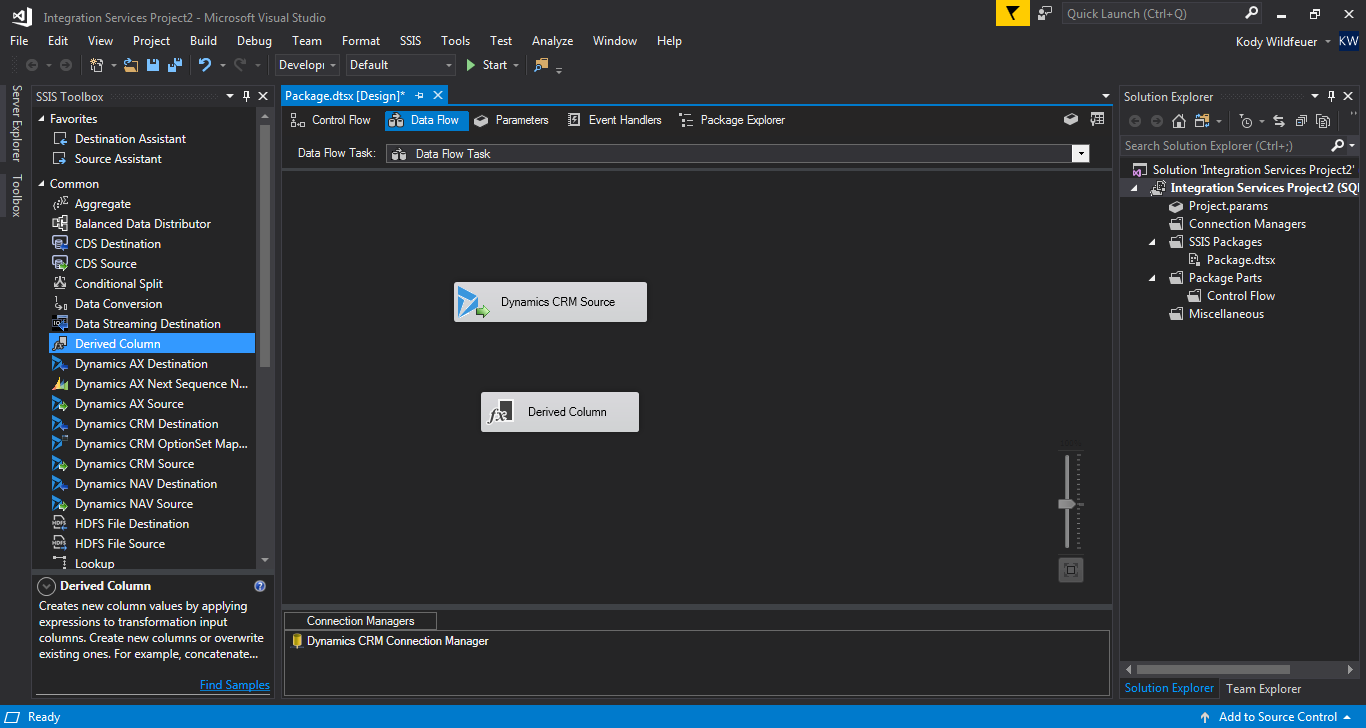Viewport: 1366px width, 728px height.
Task: Click the Send Feedback person icon
Action: (1045, 14)
